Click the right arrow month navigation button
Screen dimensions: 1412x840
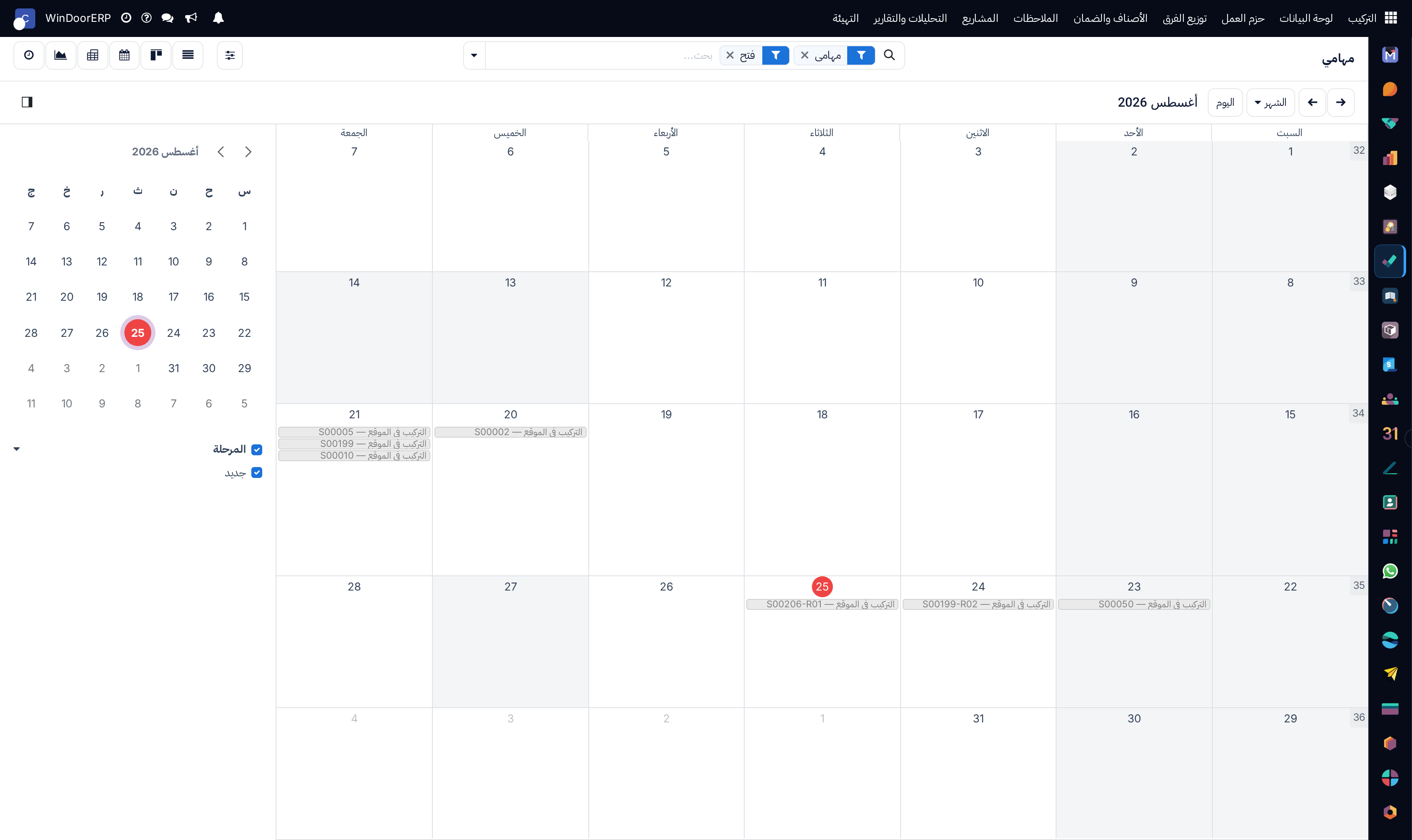click(1340, 102)
